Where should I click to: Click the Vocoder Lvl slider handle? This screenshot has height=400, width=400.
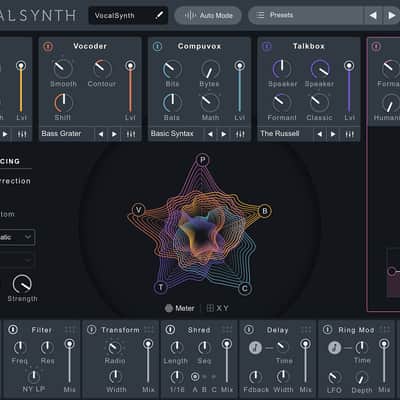pyautogui.click(x=130, y=66)
